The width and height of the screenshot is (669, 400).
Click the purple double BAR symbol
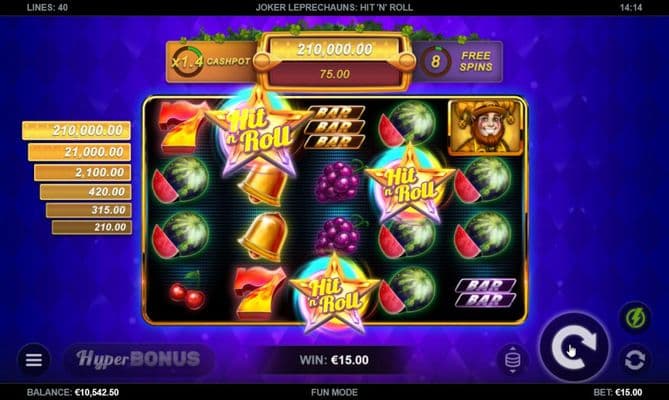pyautogui.click(x=486, y=293)
